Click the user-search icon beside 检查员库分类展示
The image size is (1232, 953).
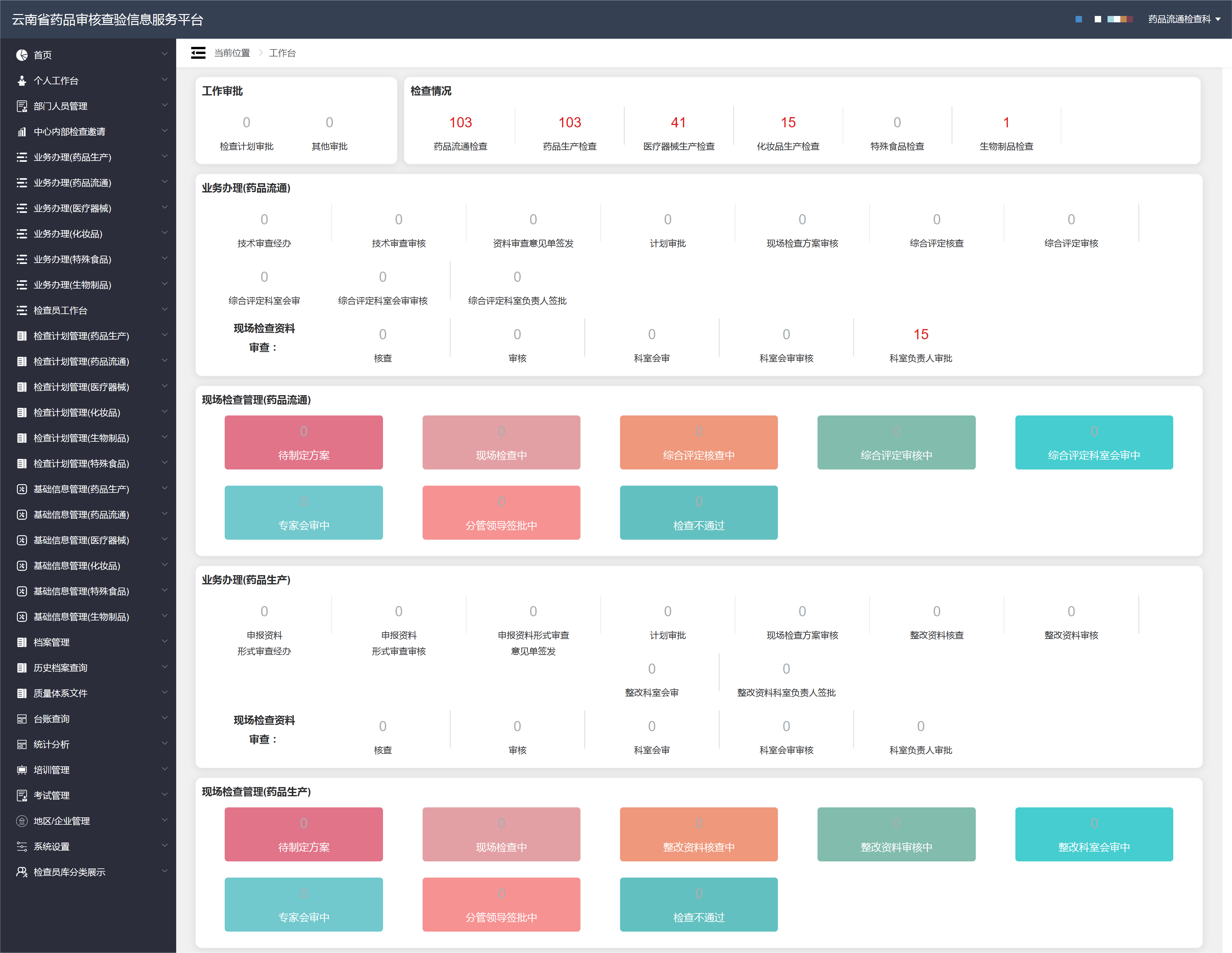click(21, 872)
